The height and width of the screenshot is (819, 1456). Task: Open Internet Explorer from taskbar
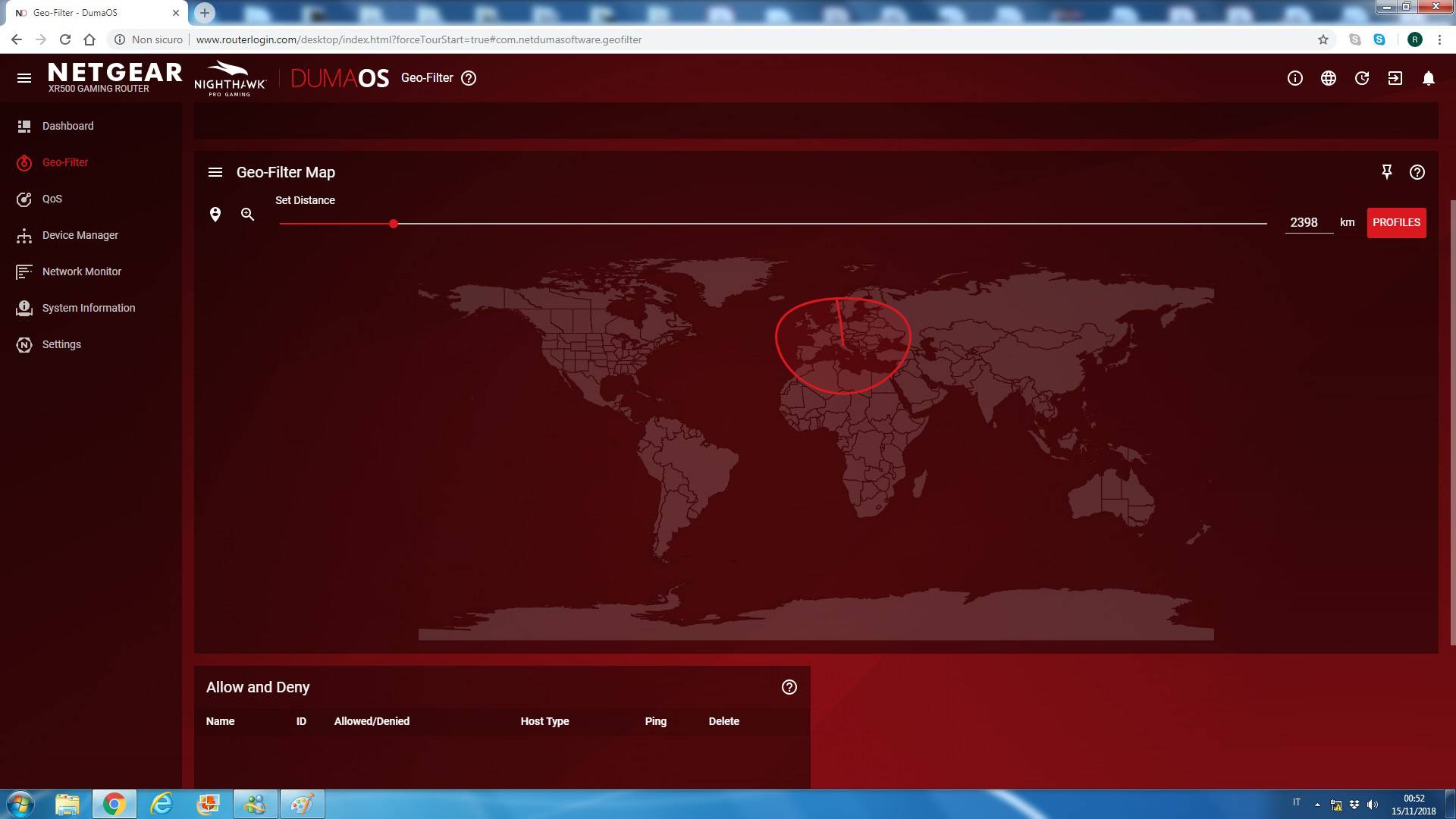click(162, 804)
